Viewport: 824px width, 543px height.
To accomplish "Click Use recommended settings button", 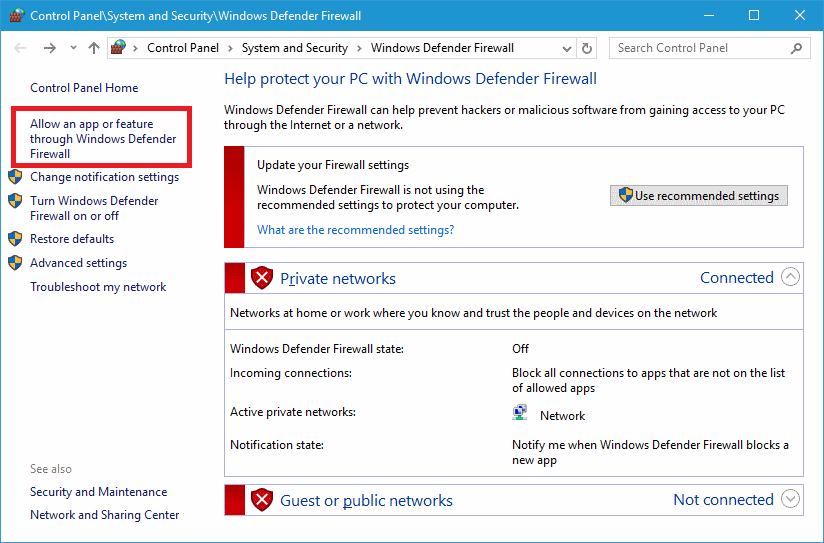I will coord(698,196).
